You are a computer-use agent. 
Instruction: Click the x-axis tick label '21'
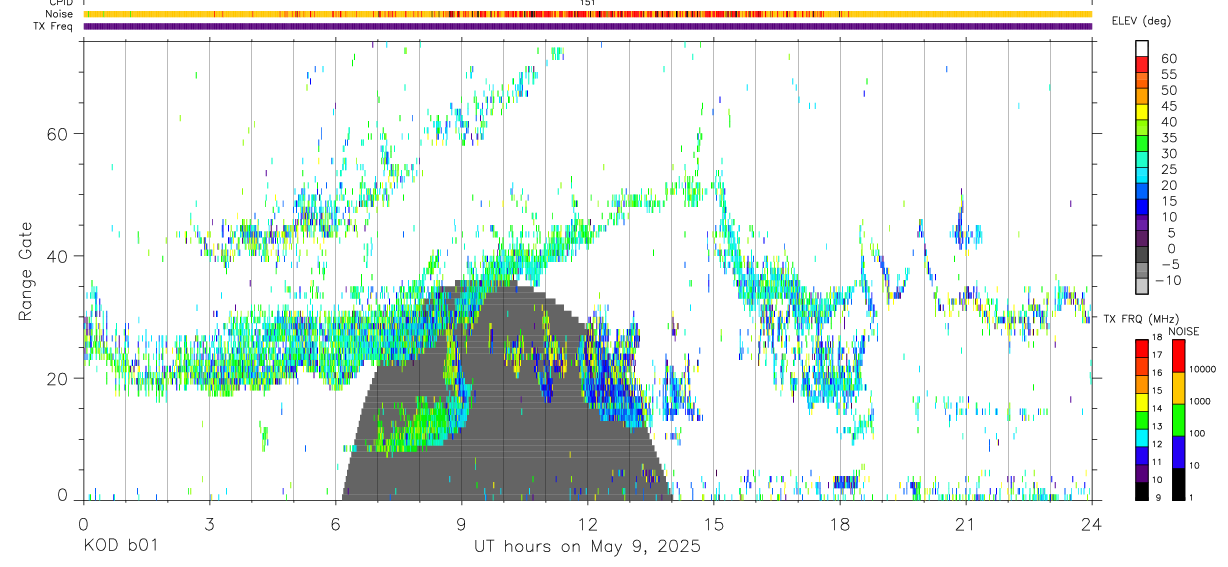coord(966,525)
